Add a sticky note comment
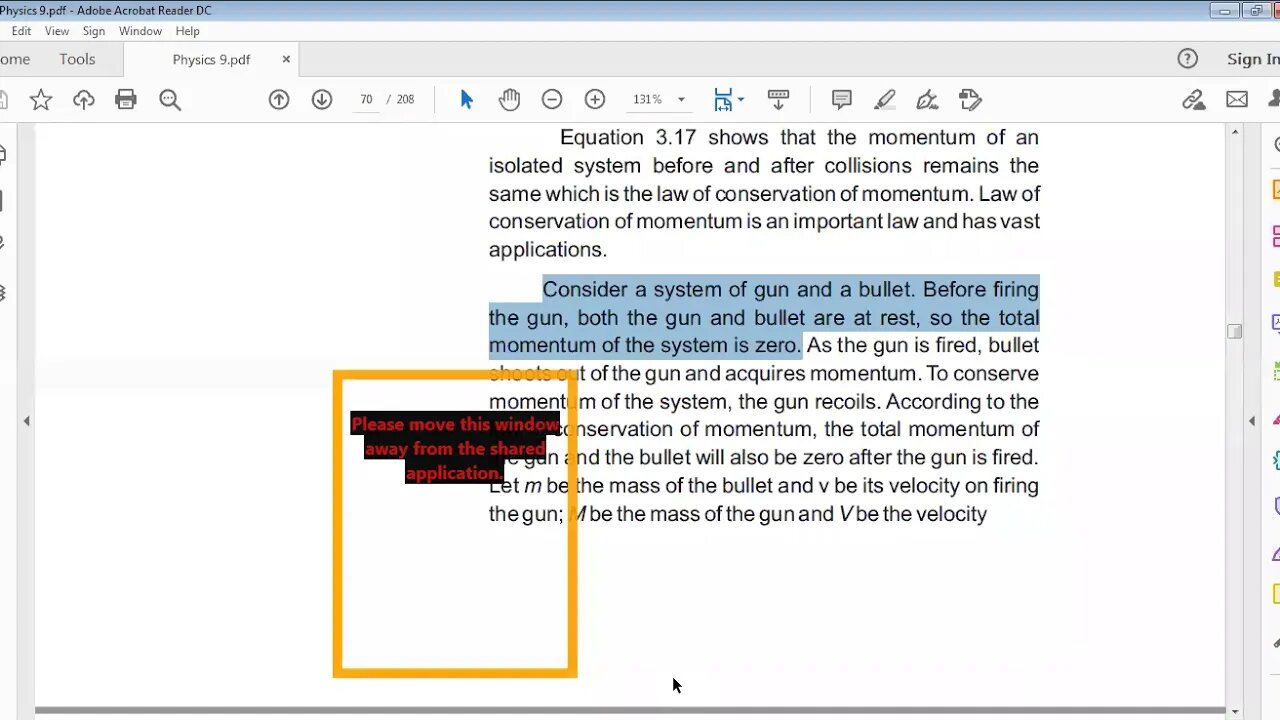Viewport: 1280px width, 720px height. (842, 99)
